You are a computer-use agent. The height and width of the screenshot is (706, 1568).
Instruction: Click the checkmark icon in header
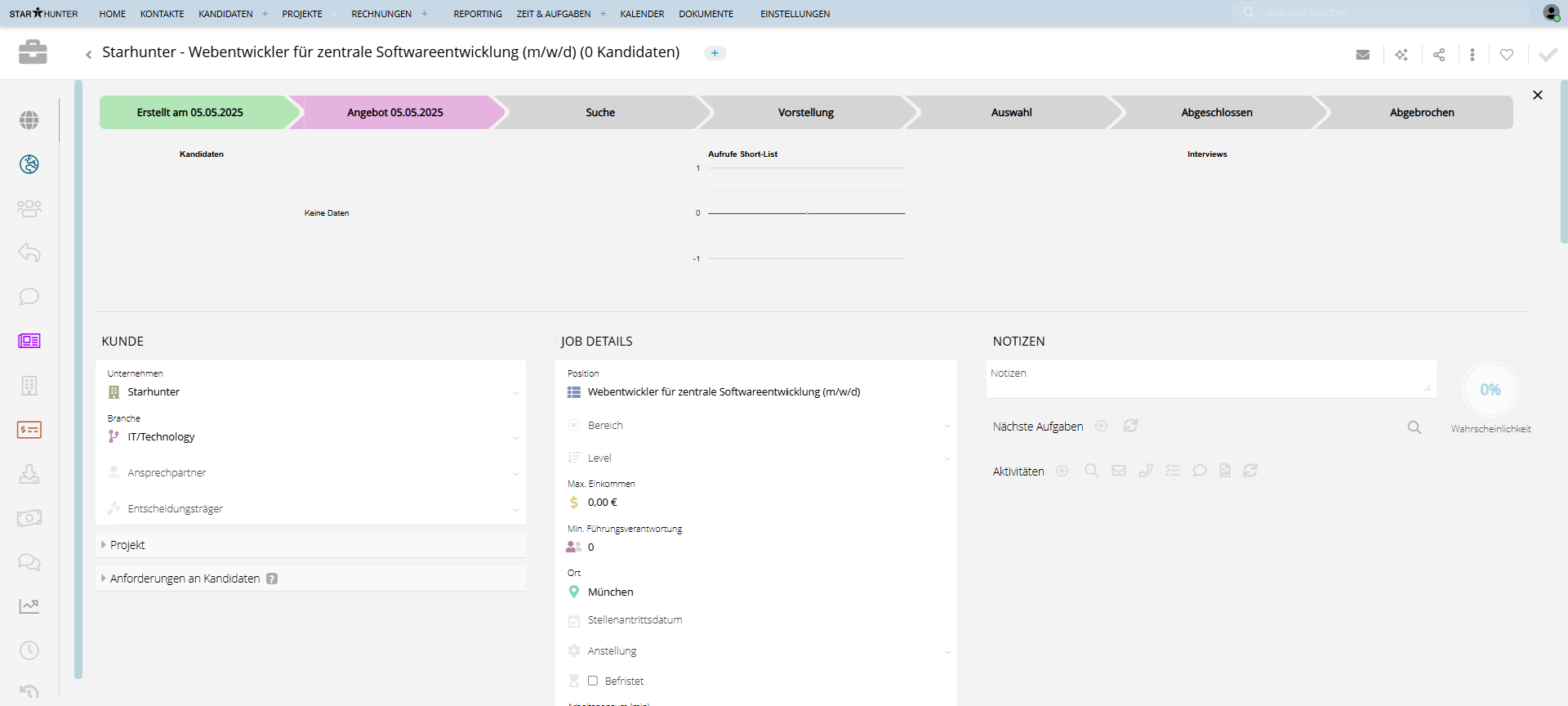[x=1548, y=55]
